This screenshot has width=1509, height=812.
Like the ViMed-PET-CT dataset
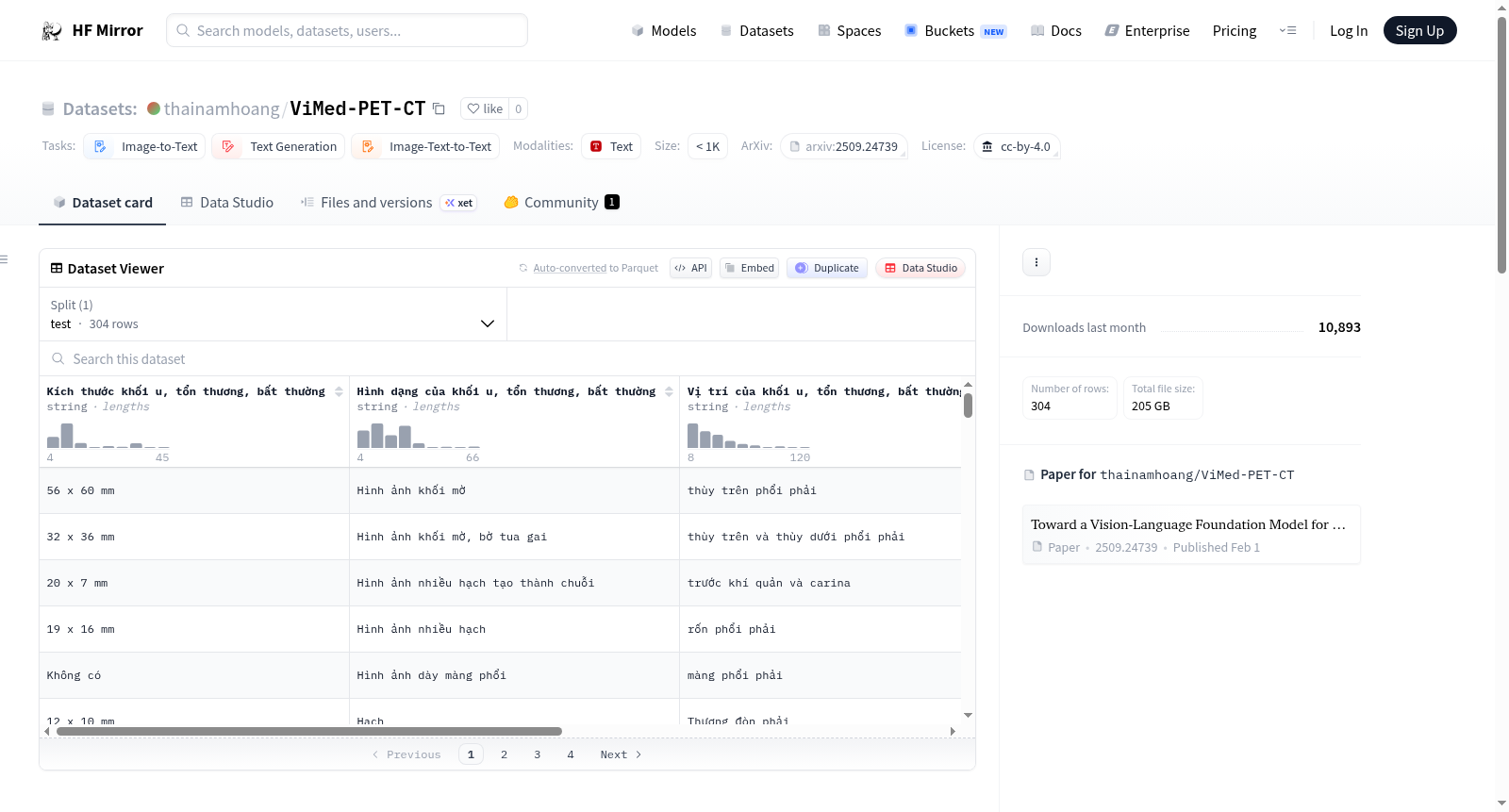coord(485,108)
